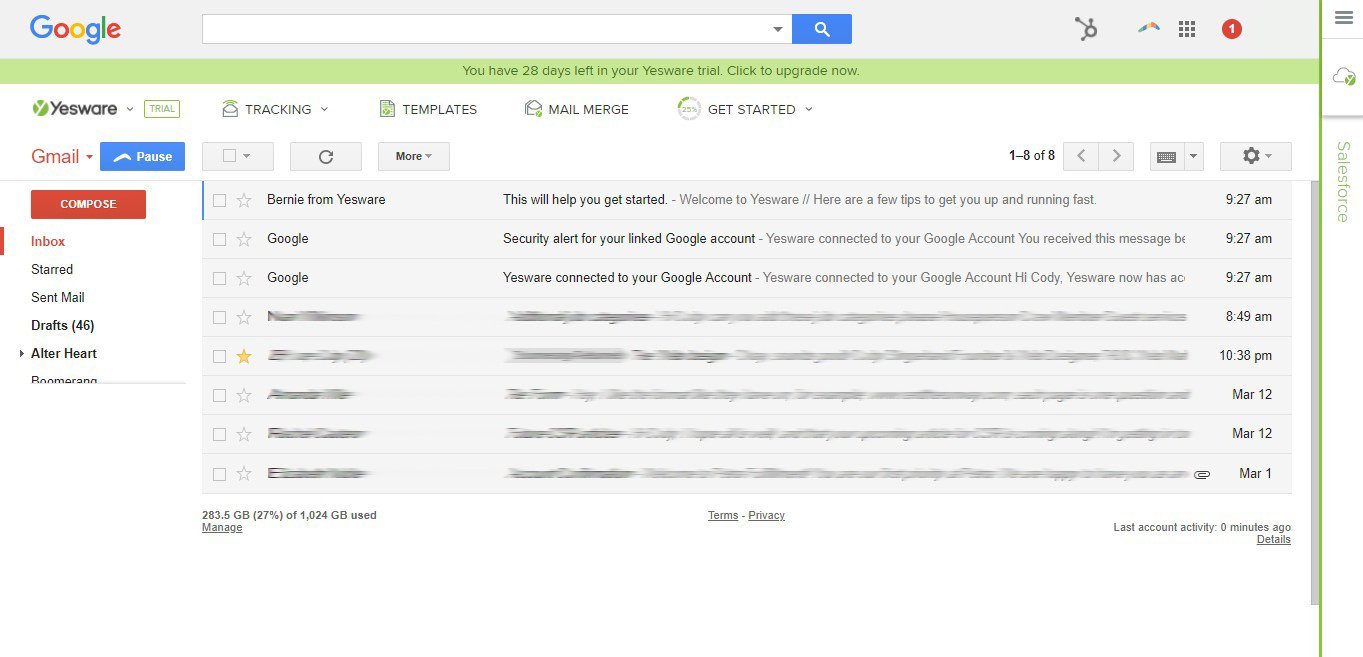Image resolution: width=1363 pixels, height=657 pixels.
Task: Check the 8:49 am email checkbox
Action: click(x=220, y=317)
